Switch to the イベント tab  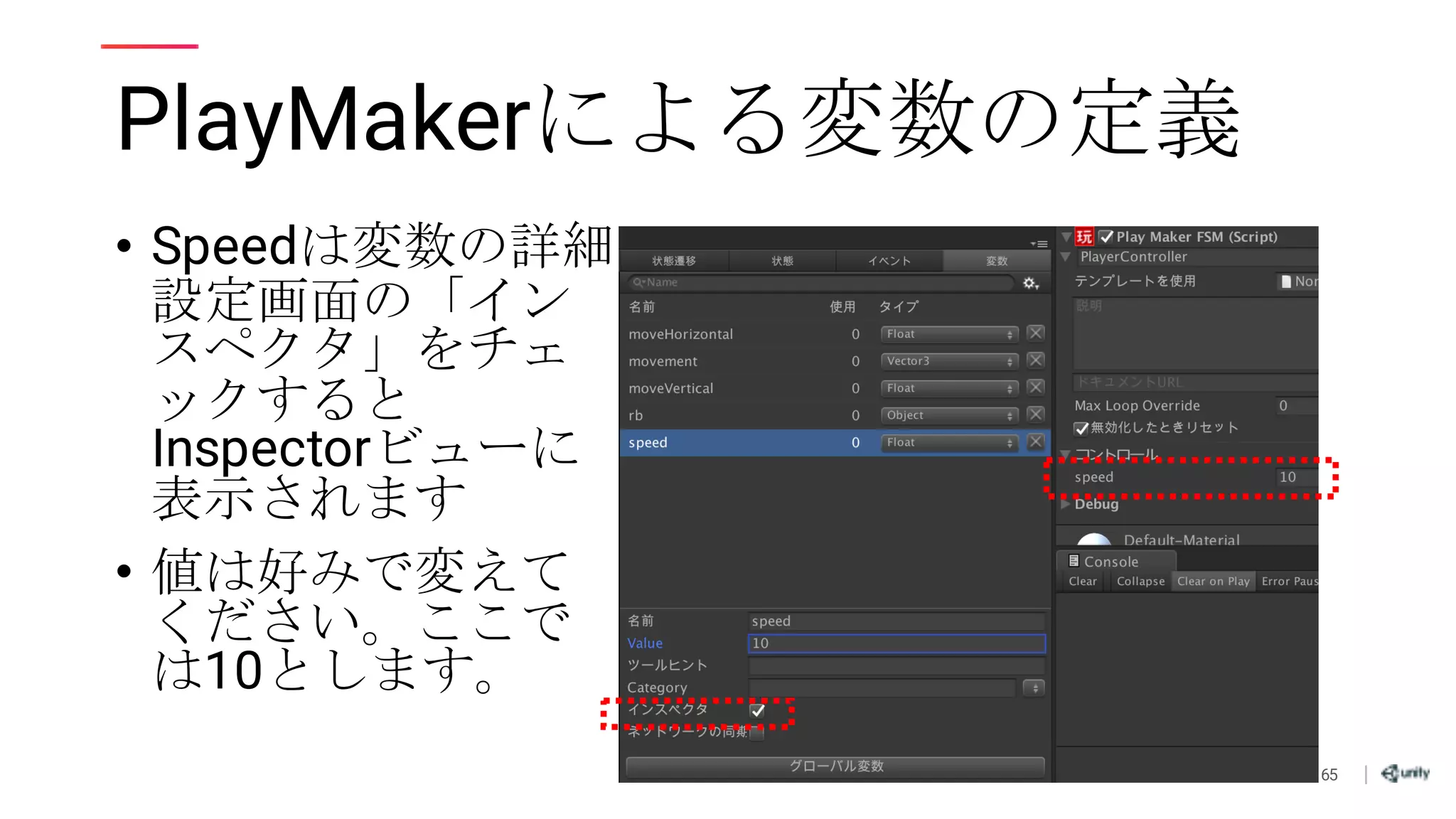[889, 261]
